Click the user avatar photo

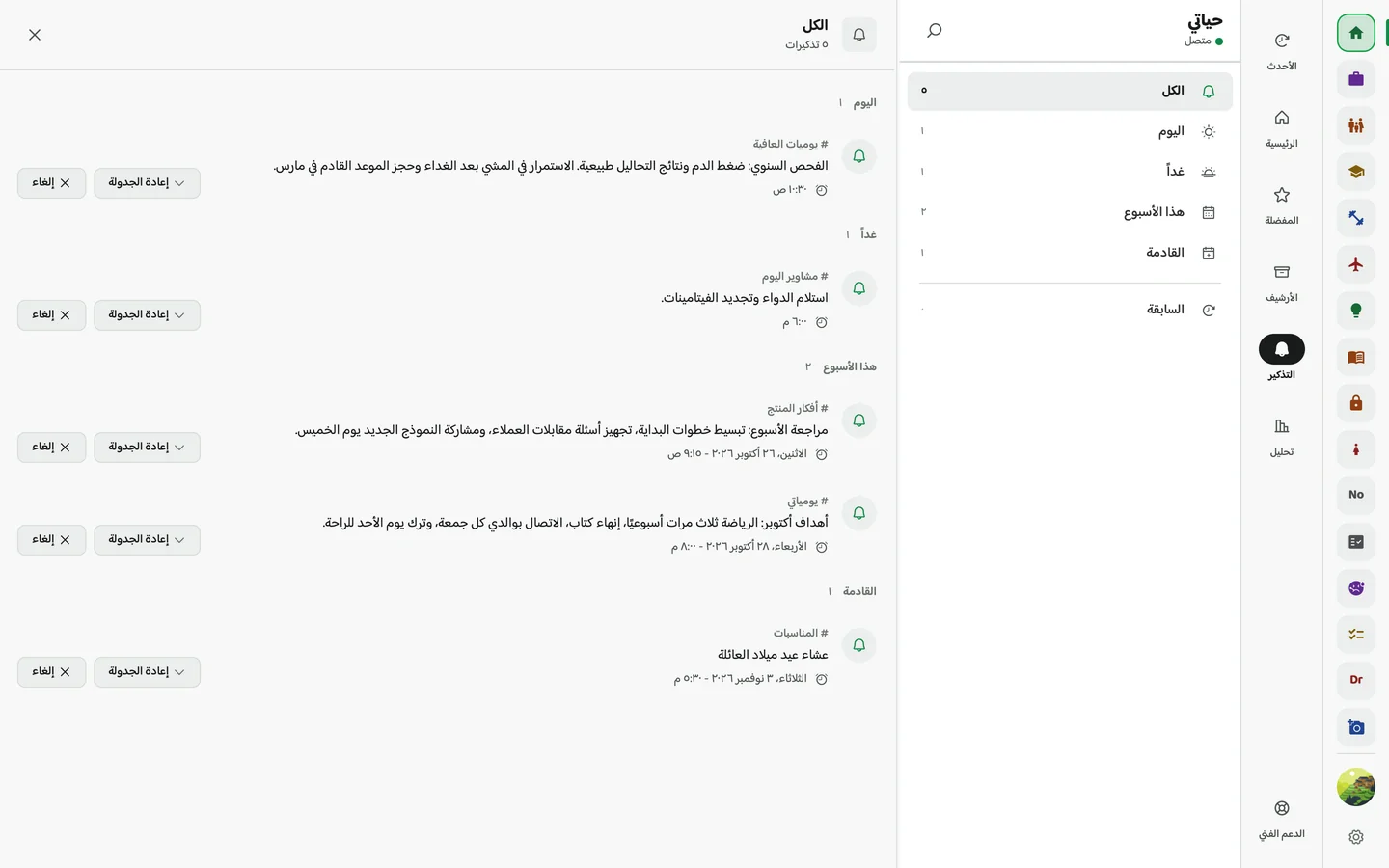pos(1355,787)
